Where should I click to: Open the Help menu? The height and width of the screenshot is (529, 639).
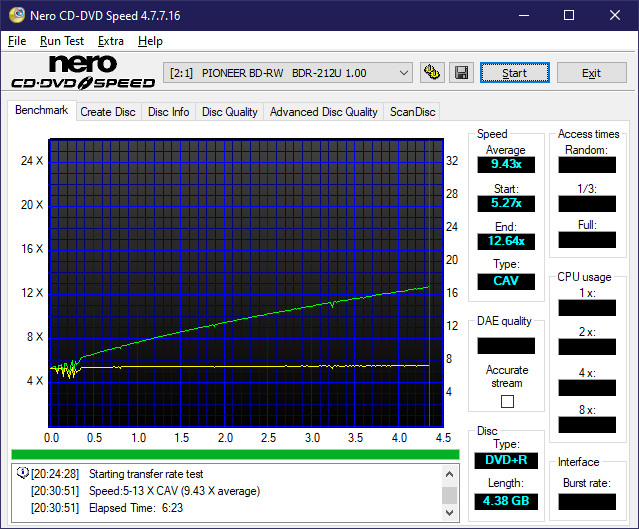point(150,41)
